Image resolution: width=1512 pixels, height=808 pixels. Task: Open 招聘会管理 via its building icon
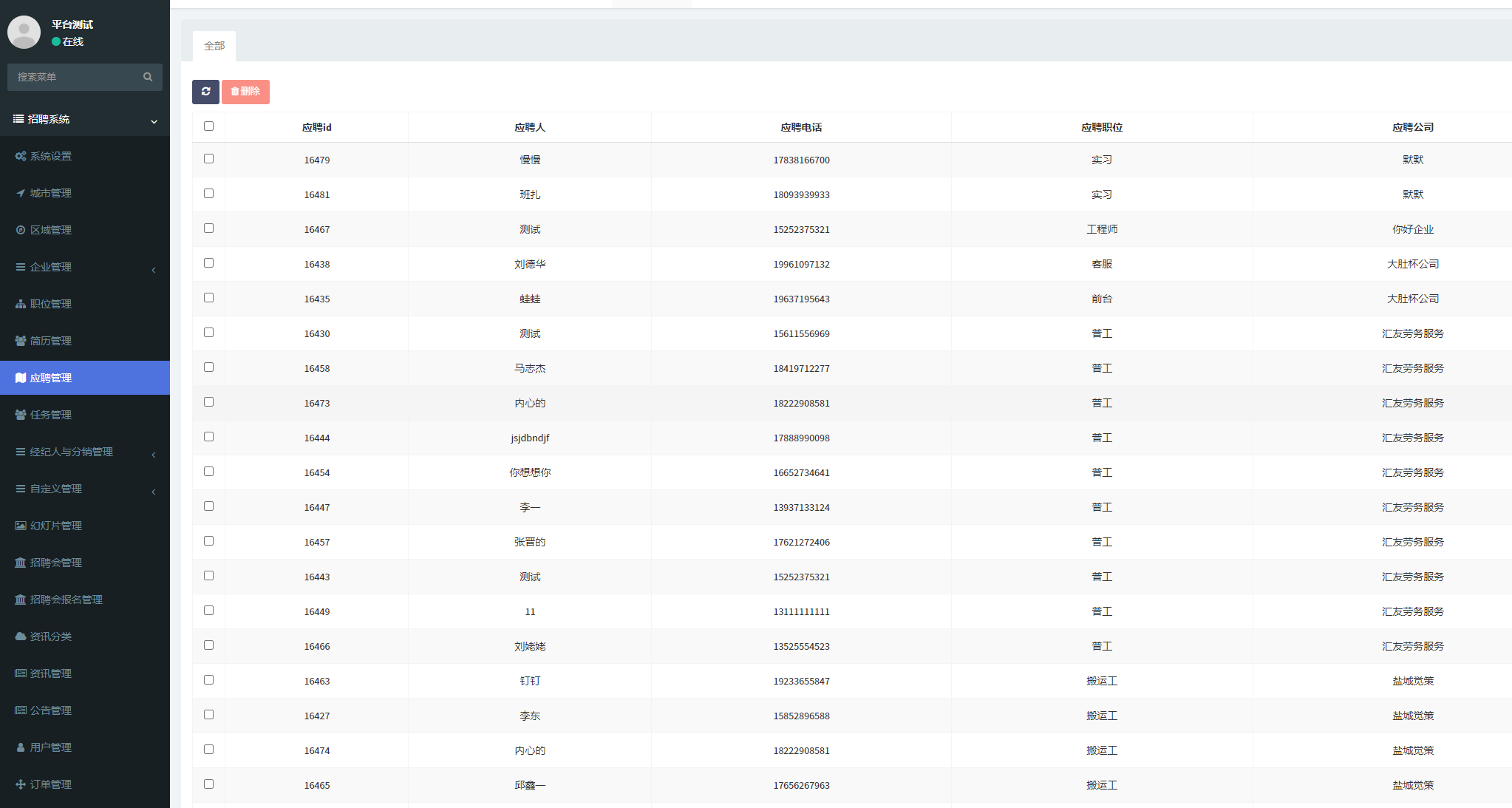click(x=21, y=563)
